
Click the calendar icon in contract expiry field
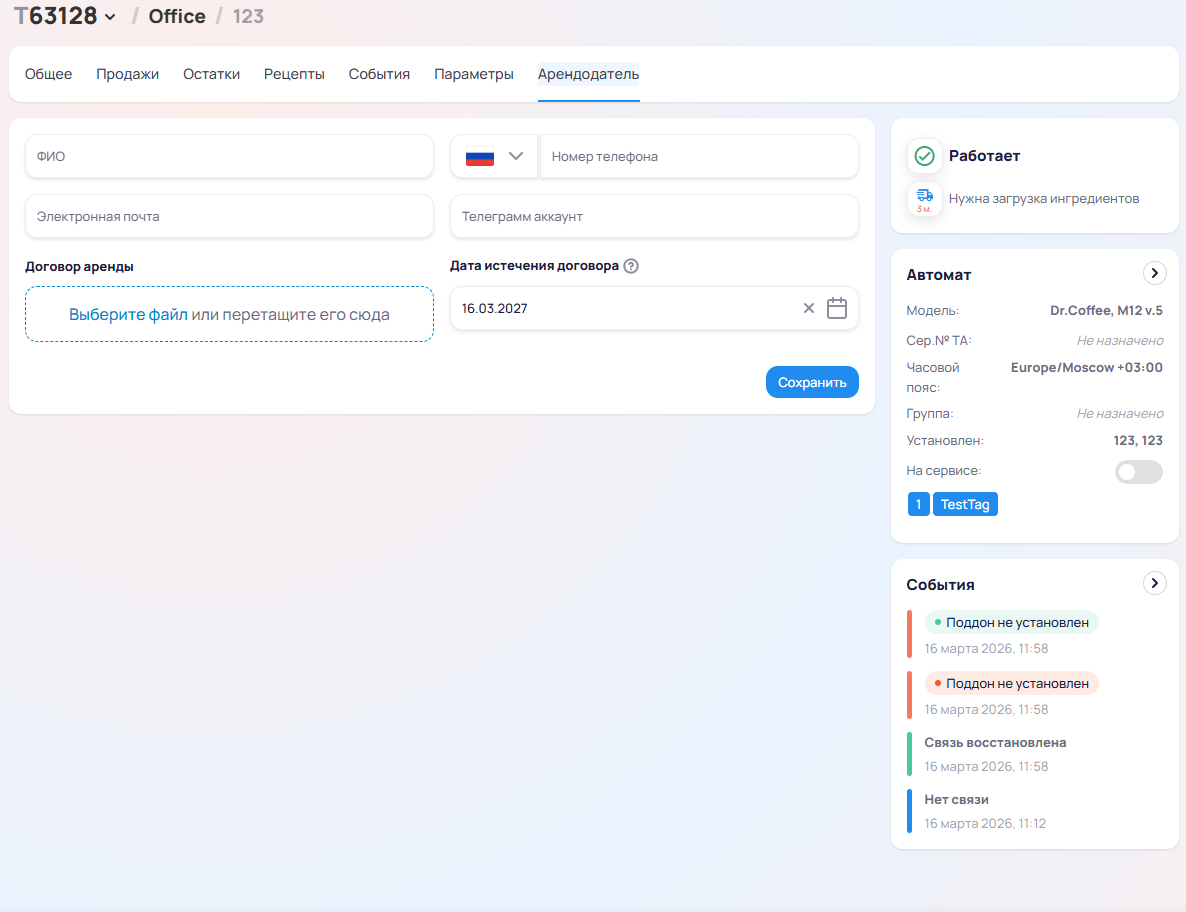837,308
